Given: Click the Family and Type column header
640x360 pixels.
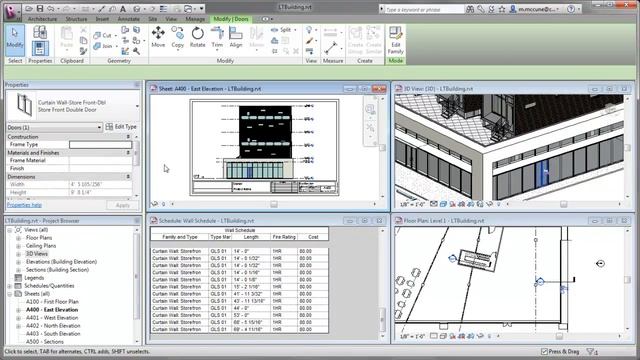Looking at the screenshot, I should [180, 237].
